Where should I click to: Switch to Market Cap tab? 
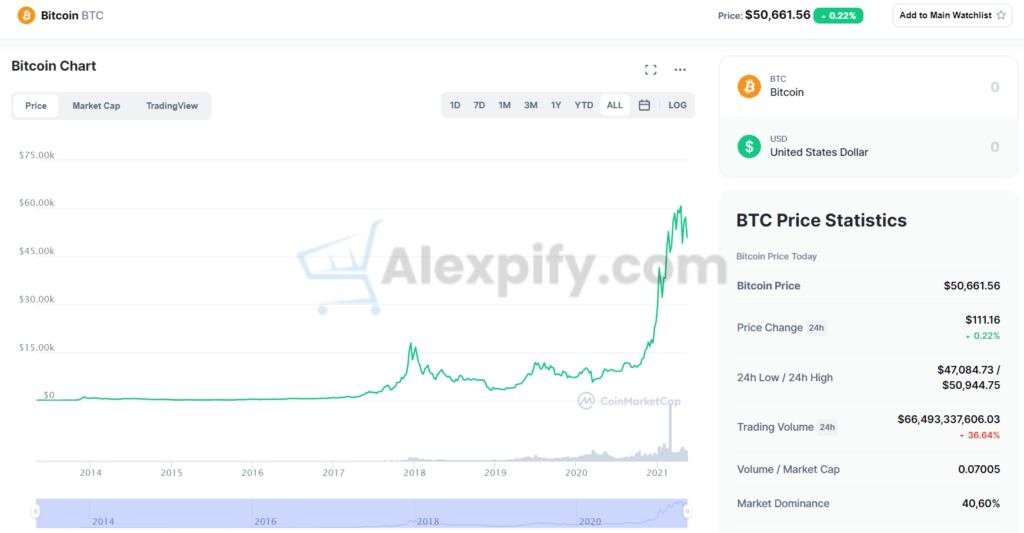tap(96, 106)
